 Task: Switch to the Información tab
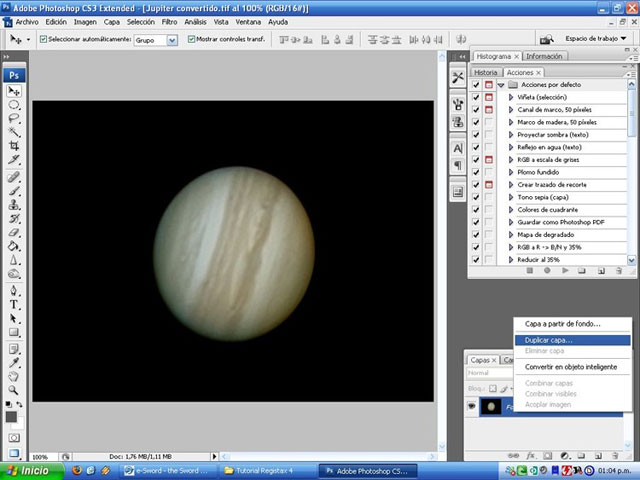click(x=544, y=56)
